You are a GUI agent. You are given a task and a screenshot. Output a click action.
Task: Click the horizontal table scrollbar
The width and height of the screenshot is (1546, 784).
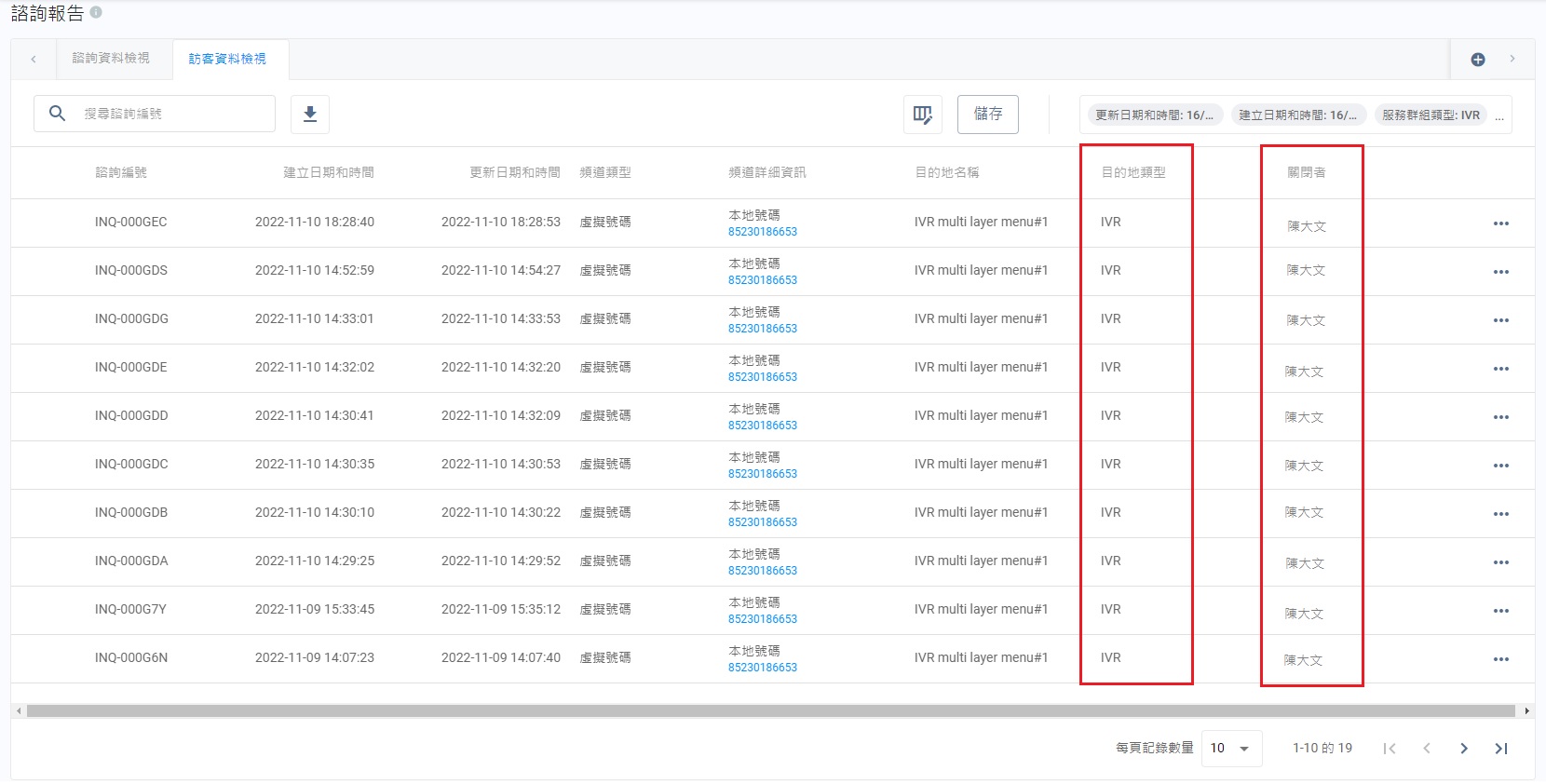coord(771,711)
